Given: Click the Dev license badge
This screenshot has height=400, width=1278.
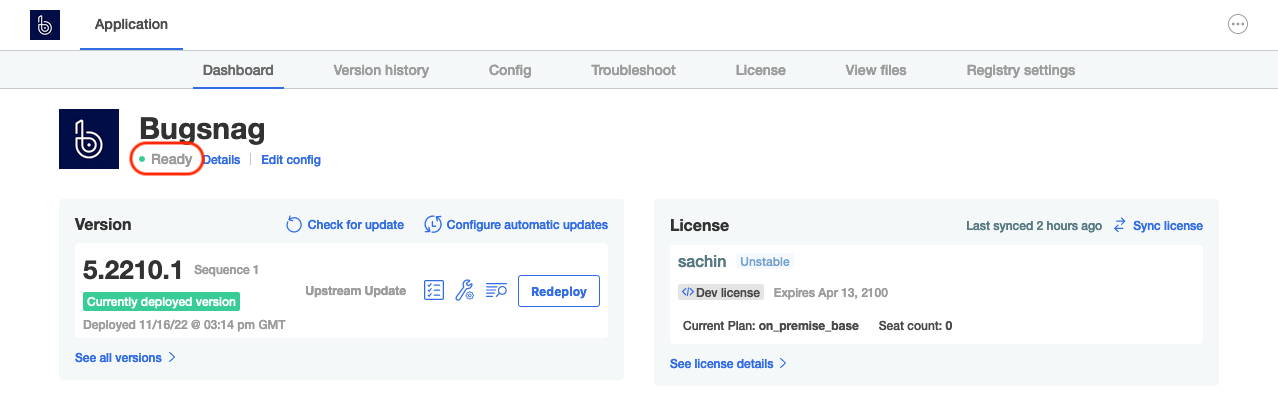Looking at the screenshot, I should (721, 293).
